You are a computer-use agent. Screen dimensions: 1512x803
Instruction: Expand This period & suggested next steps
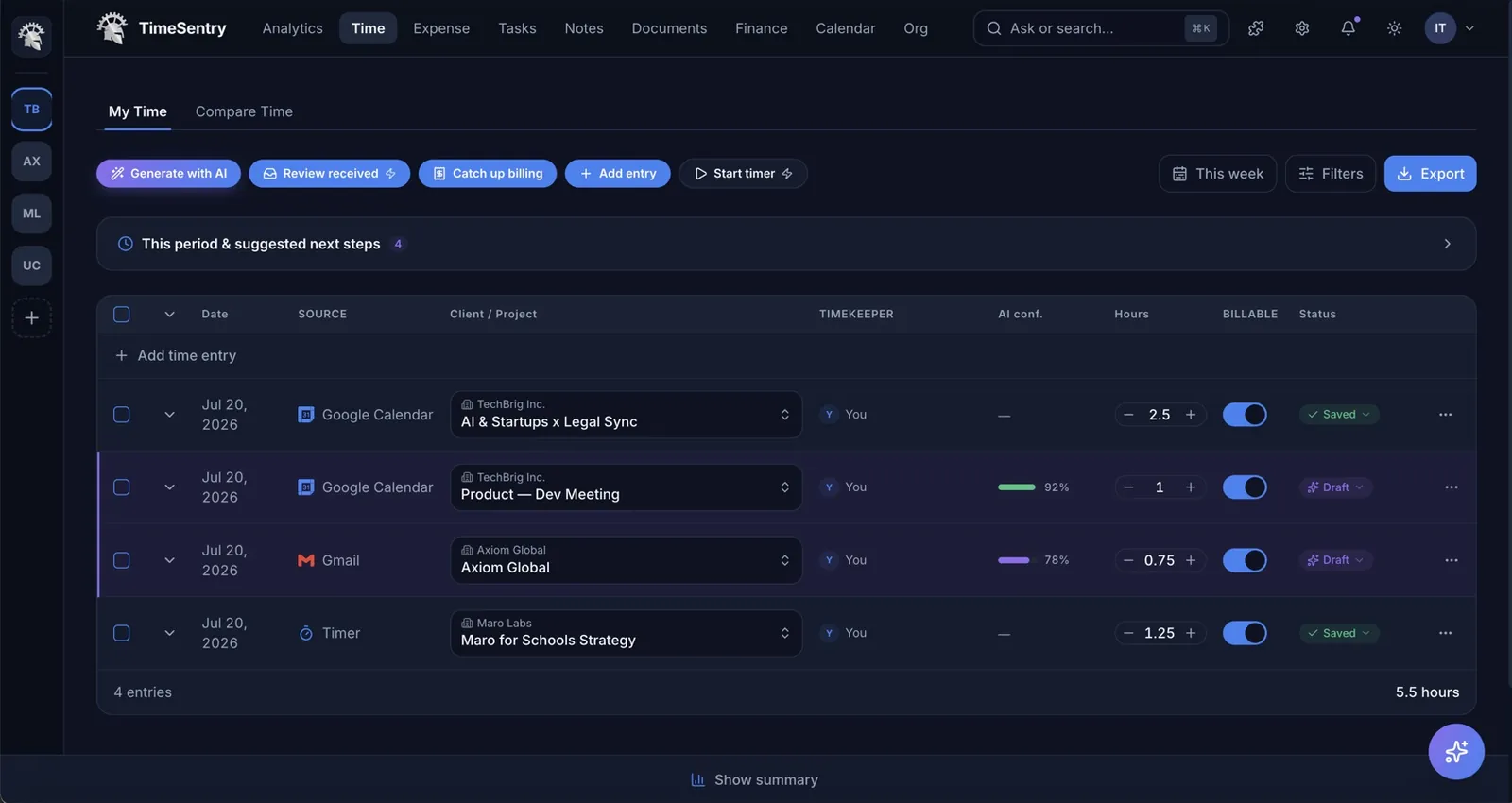786,244
